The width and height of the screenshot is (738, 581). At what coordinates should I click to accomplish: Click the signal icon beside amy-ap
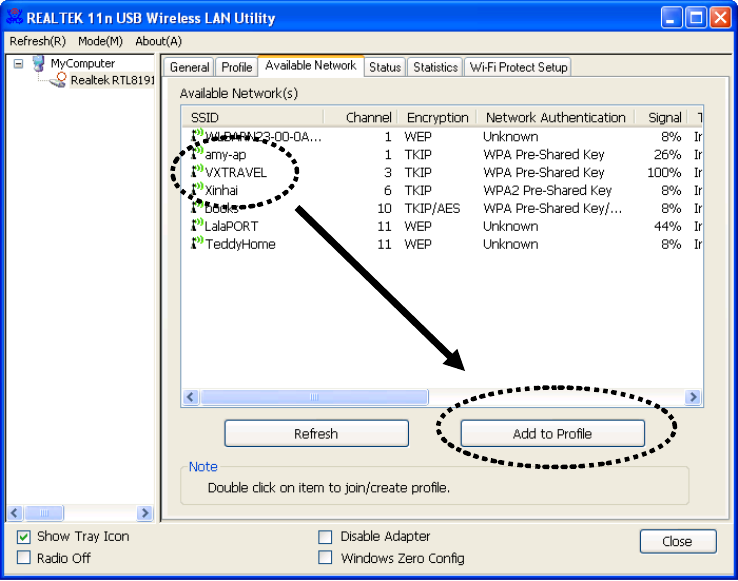coord(197,153)
